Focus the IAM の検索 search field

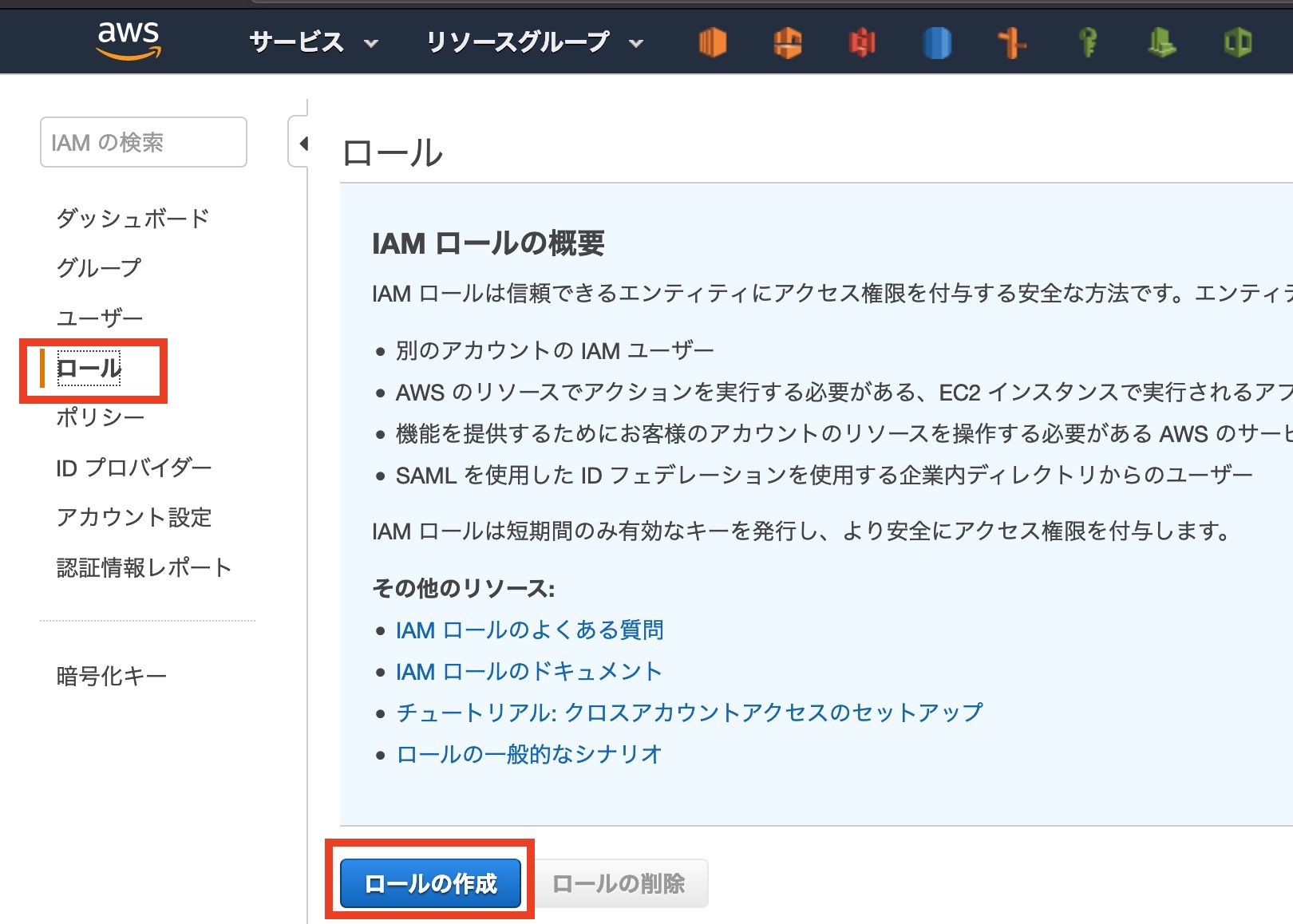coord(144,143)
